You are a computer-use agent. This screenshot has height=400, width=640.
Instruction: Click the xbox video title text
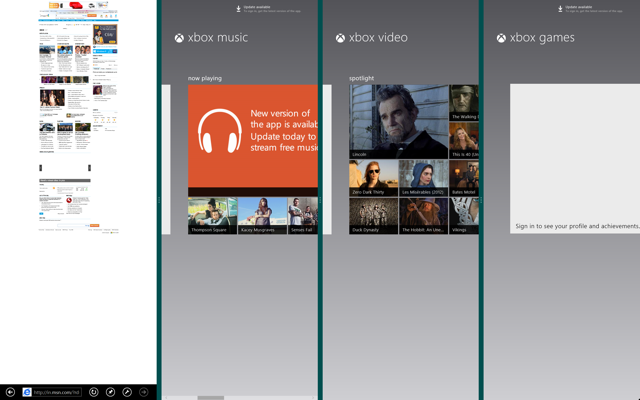click(378, 38)
